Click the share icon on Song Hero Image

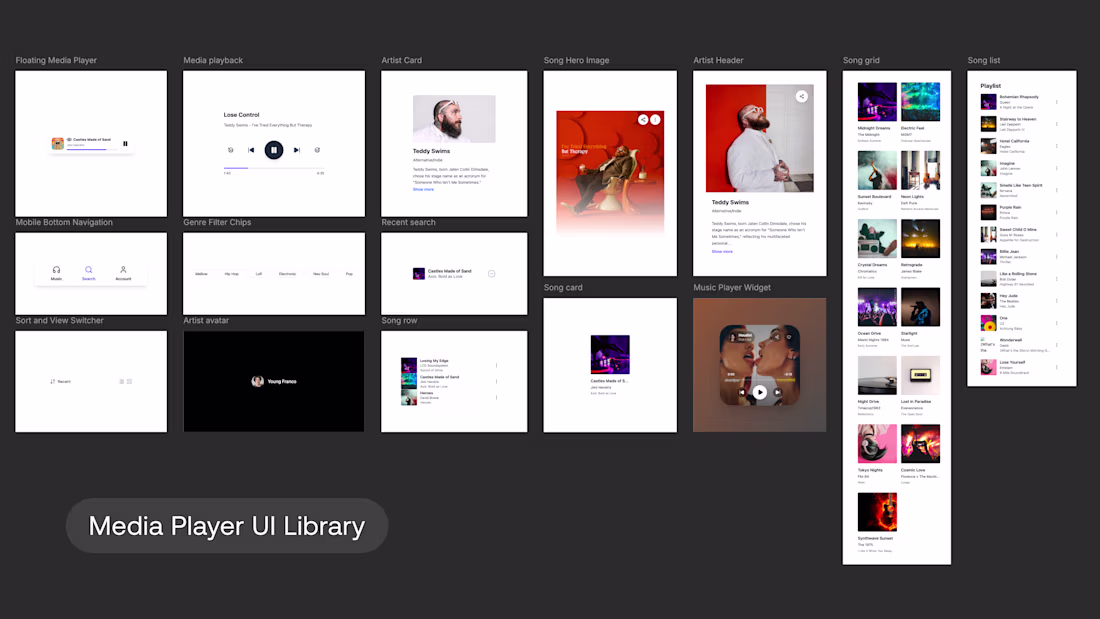pos(643,119)
